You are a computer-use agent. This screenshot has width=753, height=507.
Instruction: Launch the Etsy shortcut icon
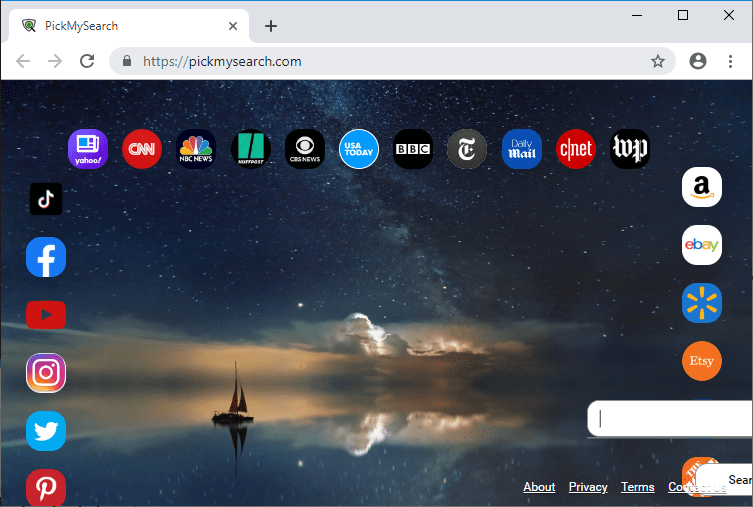[702, 361]
